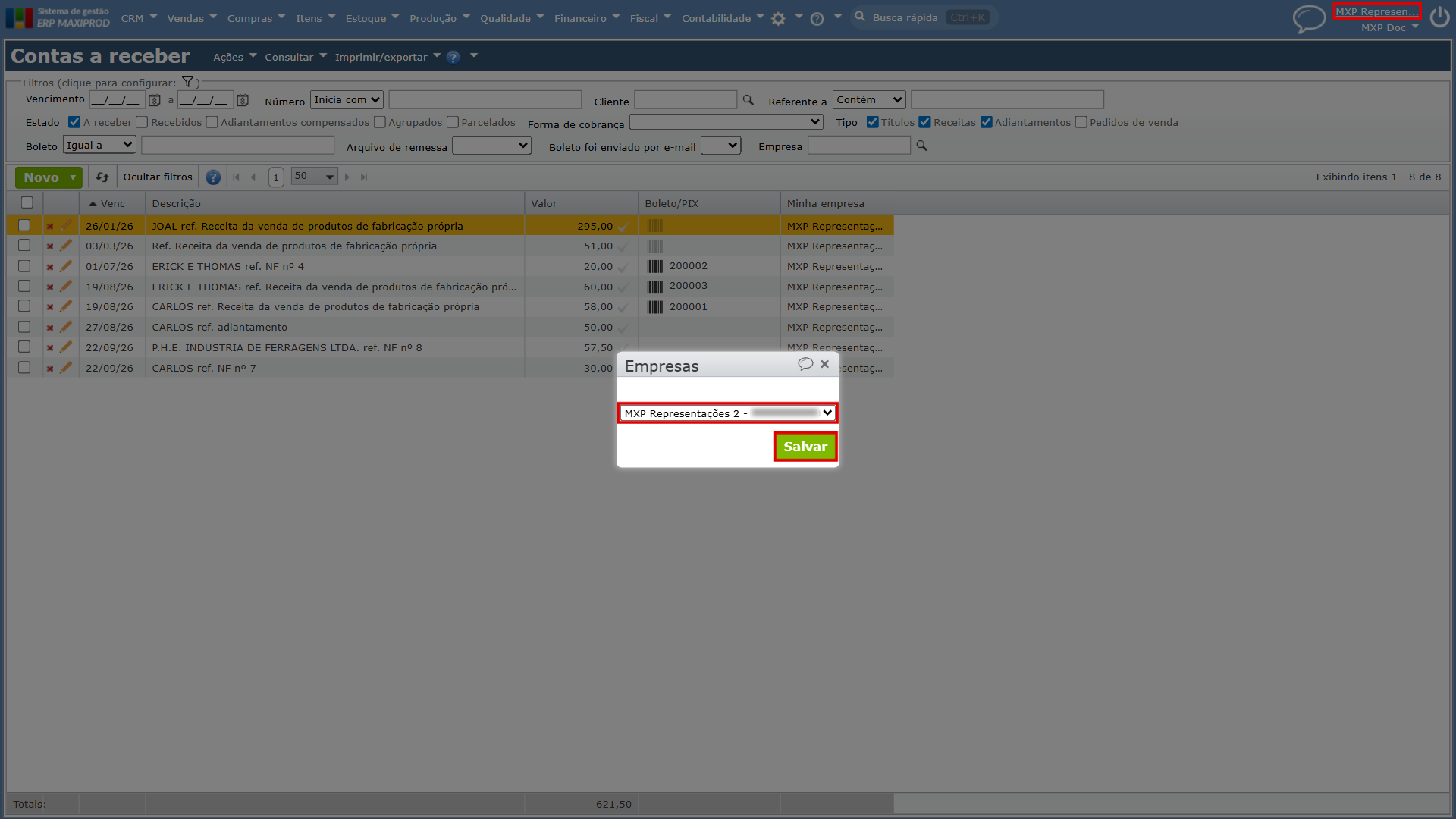This screenshot has width=1456, height=819.
Task: Click the Salvar button
Action: point(805,447)
